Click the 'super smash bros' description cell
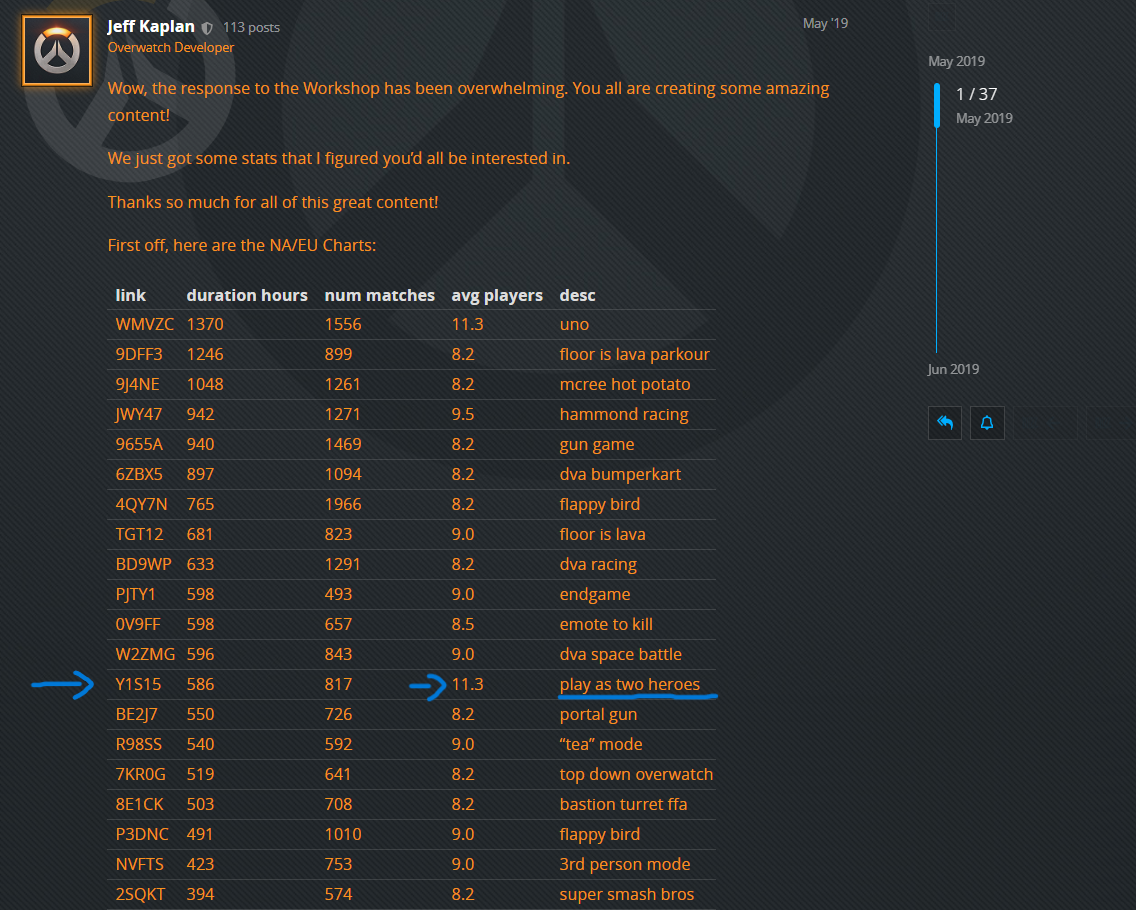Image resolution: width=1136 pixels, height=910 pixels. tap(627, 895)
